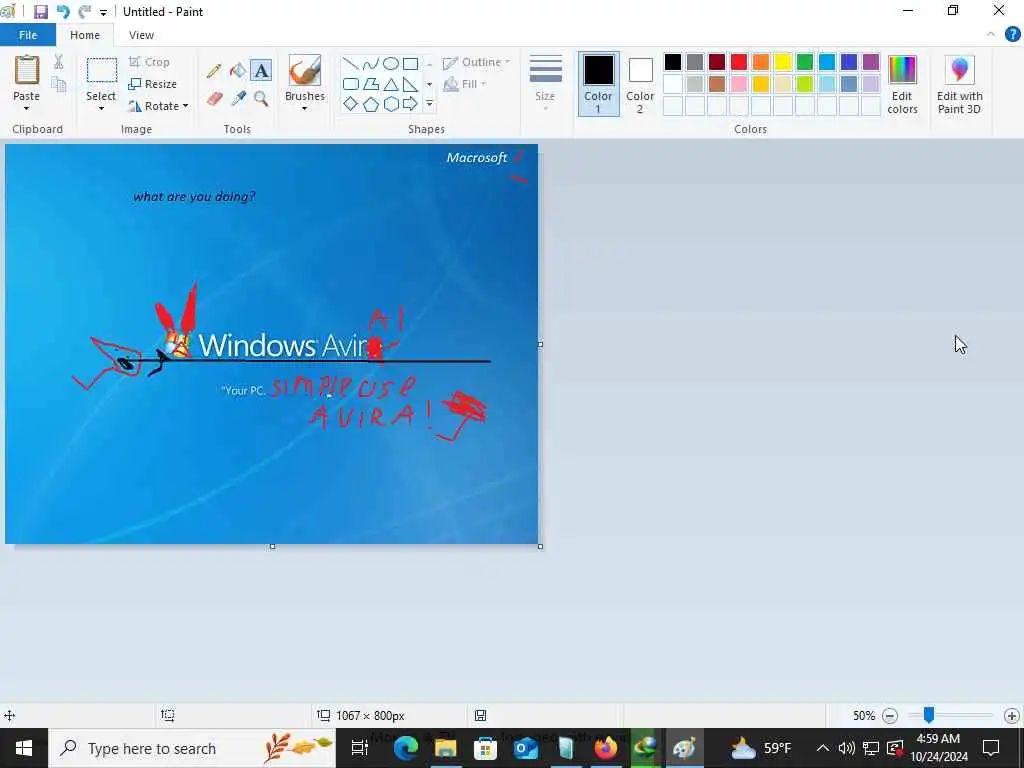The image size is (1024, 768).
Task: Open Task View on taskbar
Action: 360,748
